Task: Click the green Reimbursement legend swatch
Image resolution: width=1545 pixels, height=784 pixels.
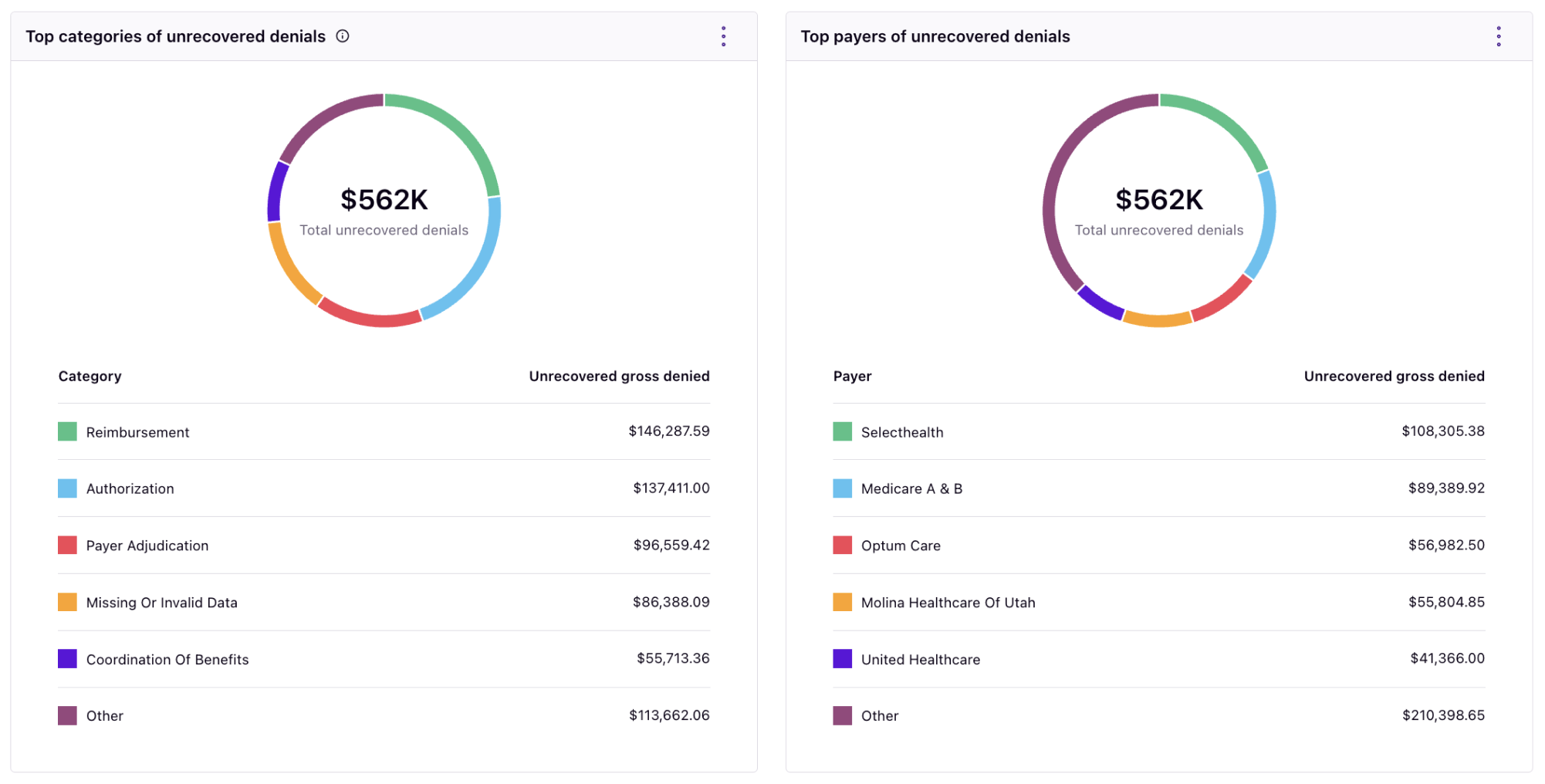Action: pos(67,431)
